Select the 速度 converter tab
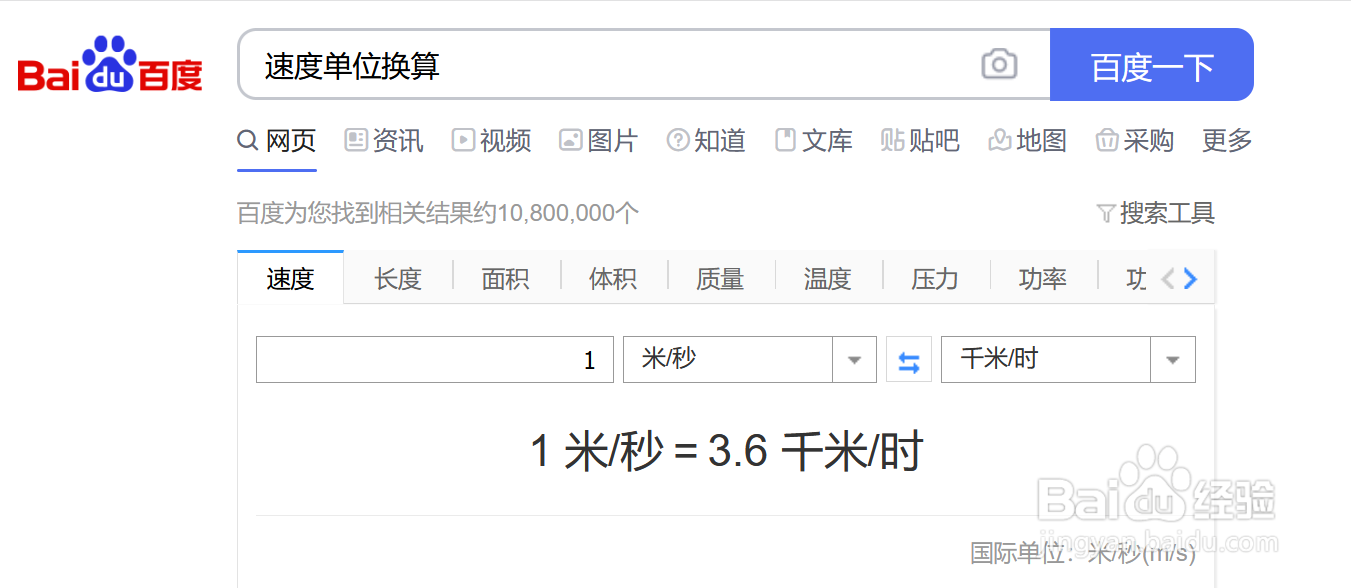This screenshot has height=588, width=1351. coord(290,278)
